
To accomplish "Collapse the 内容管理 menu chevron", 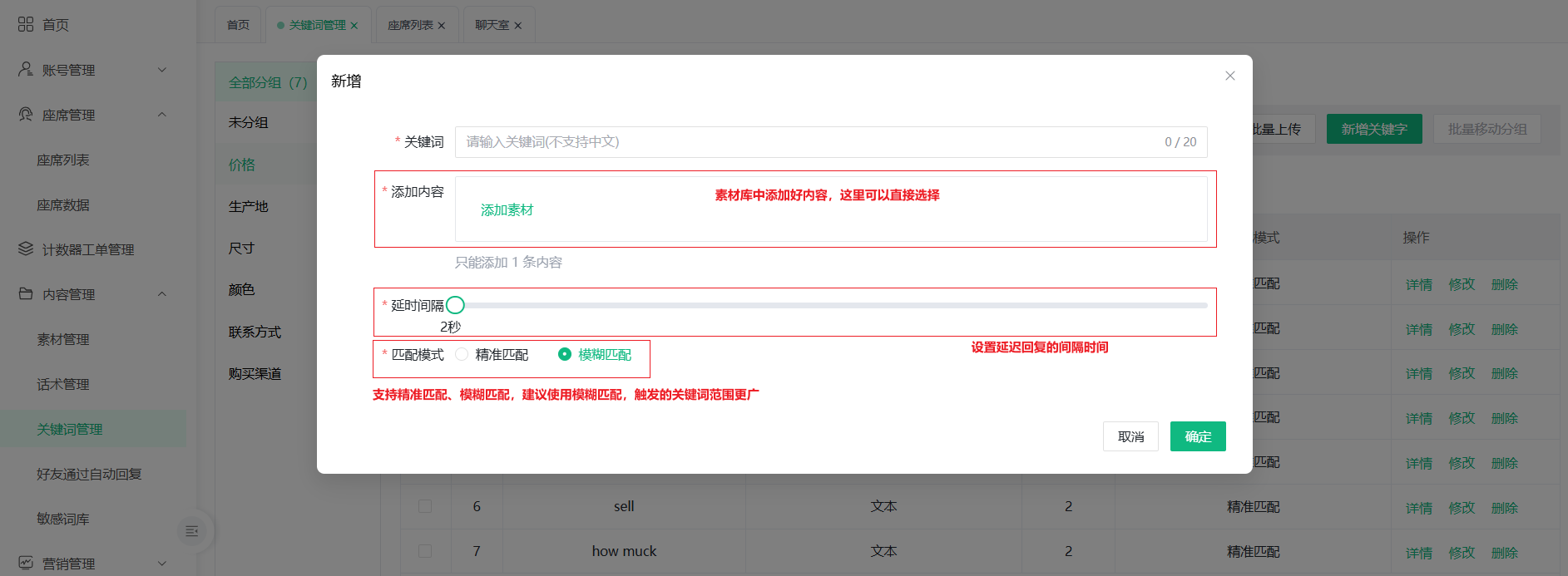I will (x=162, y=294).
